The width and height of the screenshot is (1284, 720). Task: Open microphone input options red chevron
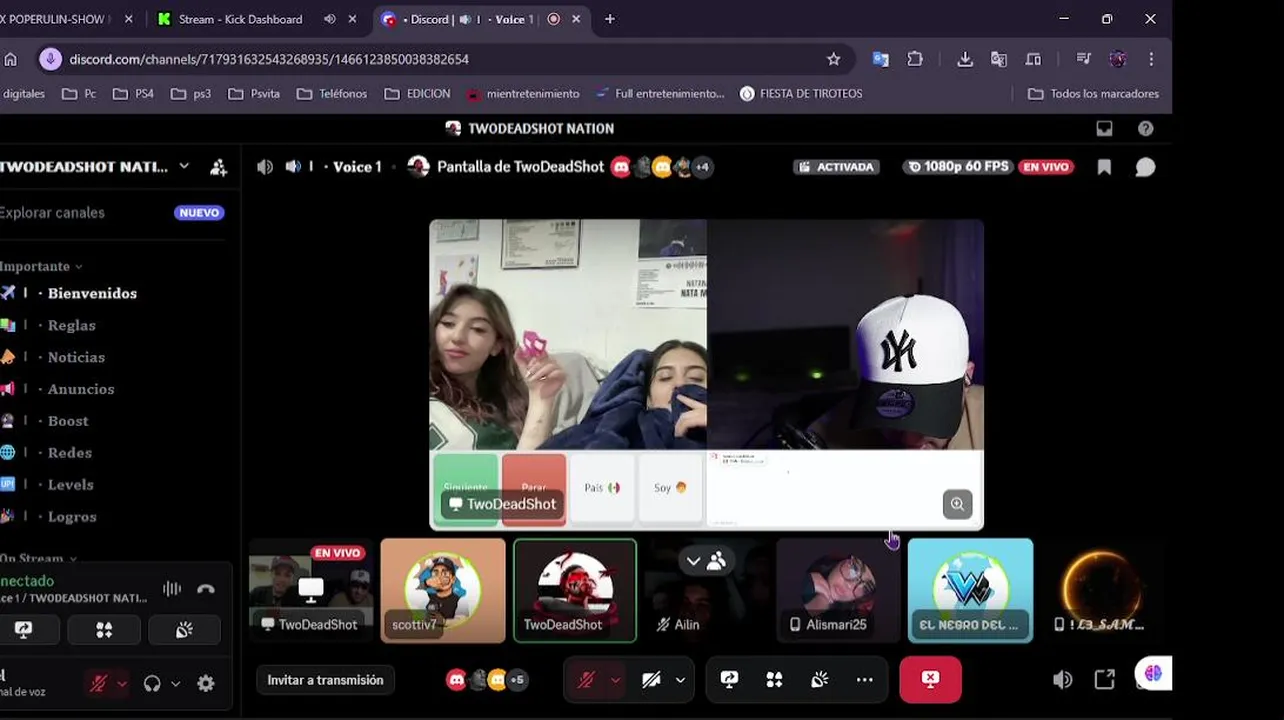click(x=614, y=680)
